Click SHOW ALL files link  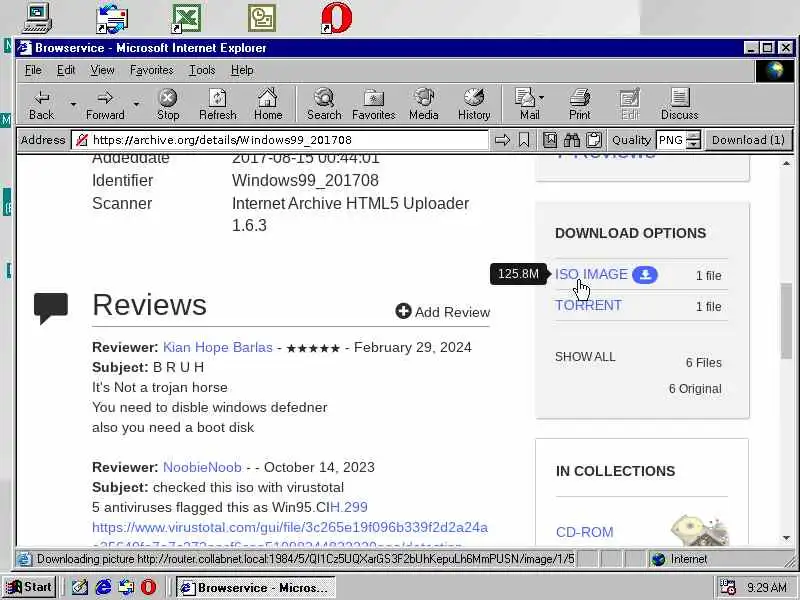585,357
